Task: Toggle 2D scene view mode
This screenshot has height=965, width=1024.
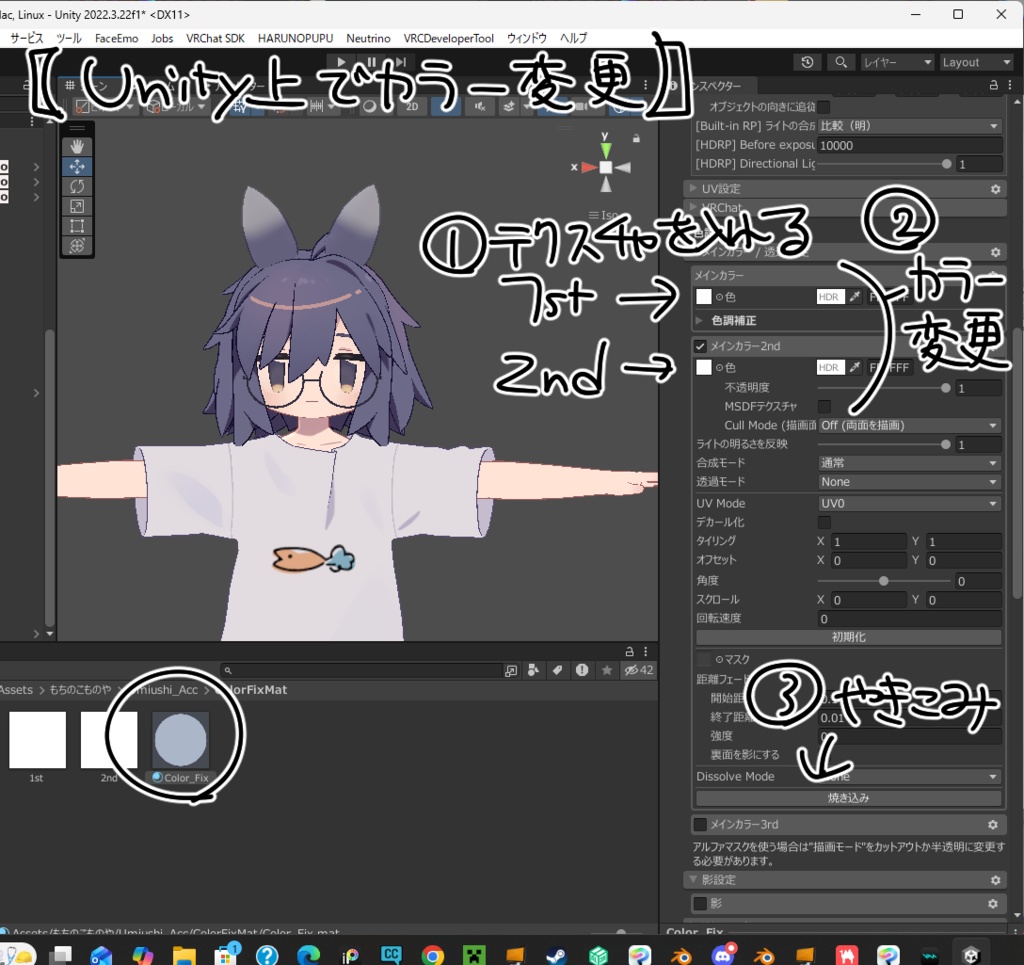Action: [x=412, y=106]
